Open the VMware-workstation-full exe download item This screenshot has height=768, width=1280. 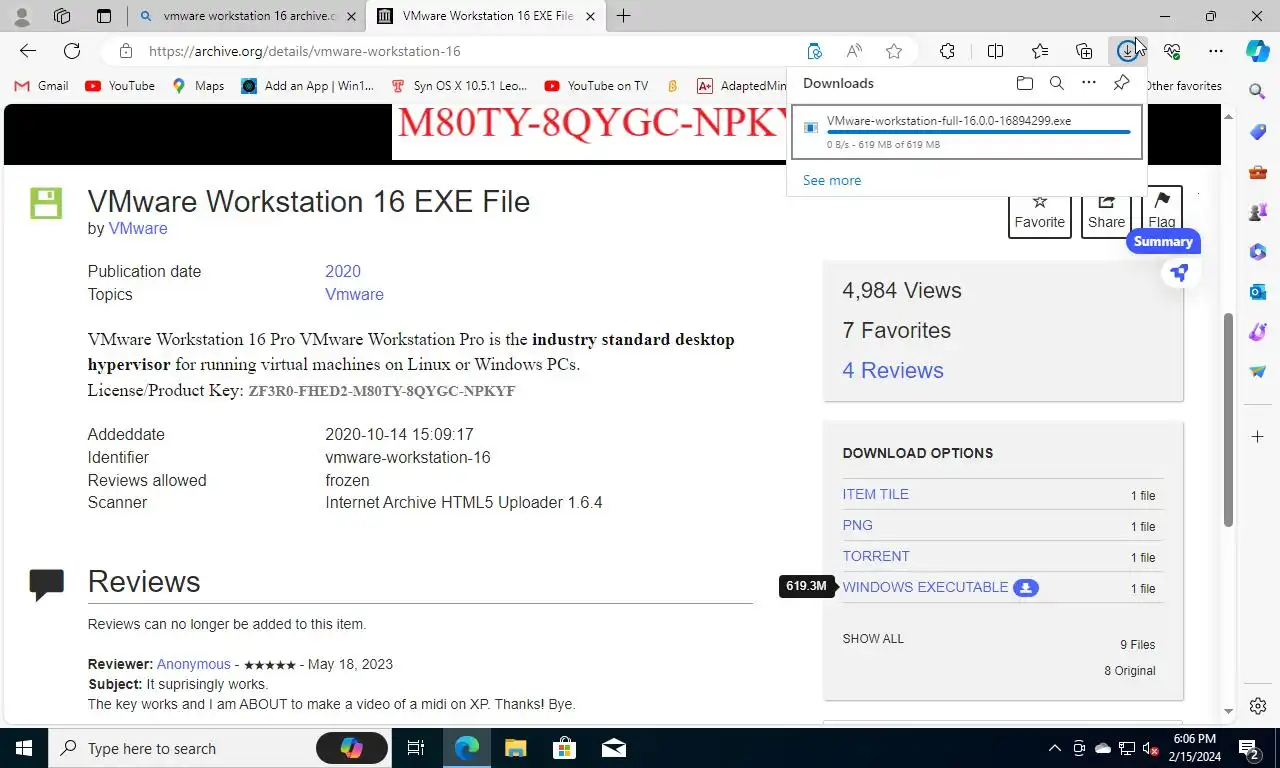[x=966, y=132]
